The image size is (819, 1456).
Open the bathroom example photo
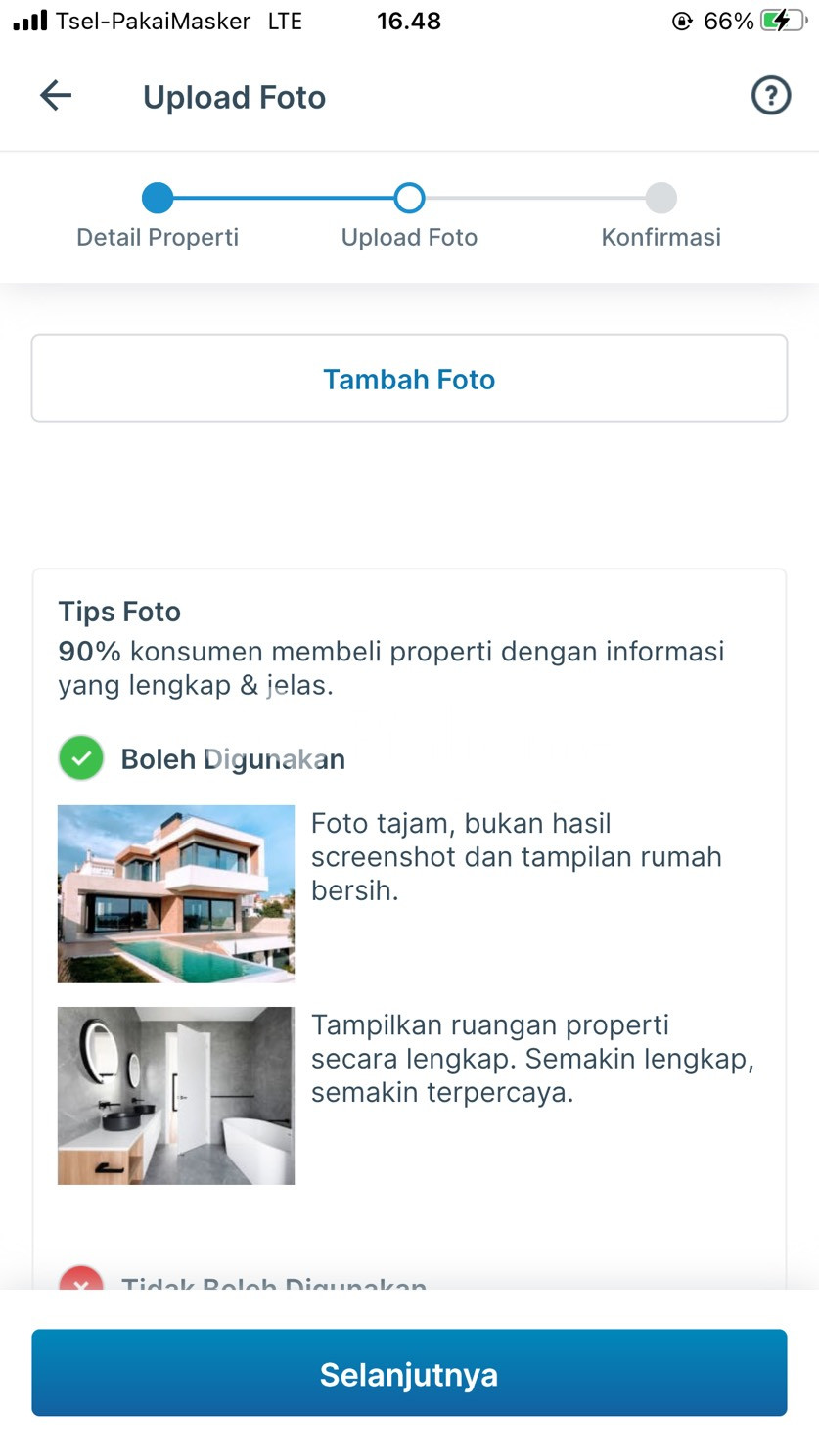pyautogui.click(x=176, y=1095)
